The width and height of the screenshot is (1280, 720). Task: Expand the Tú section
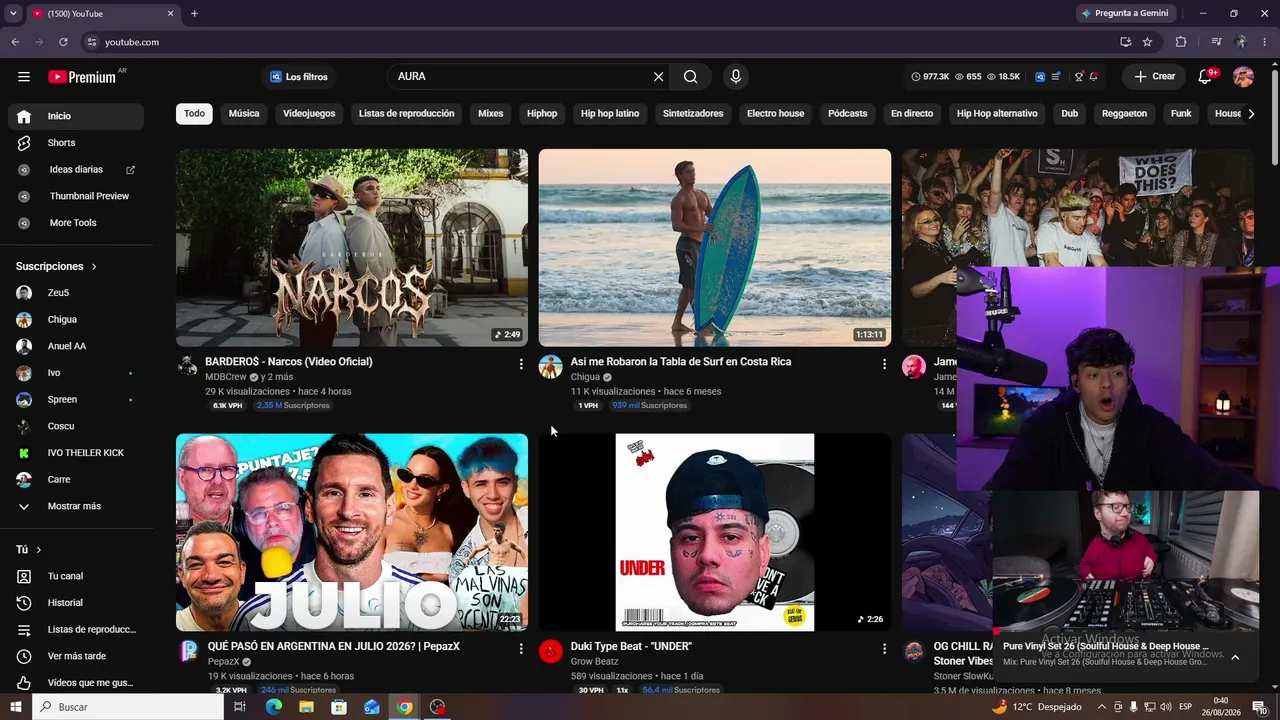coord(29,550)
